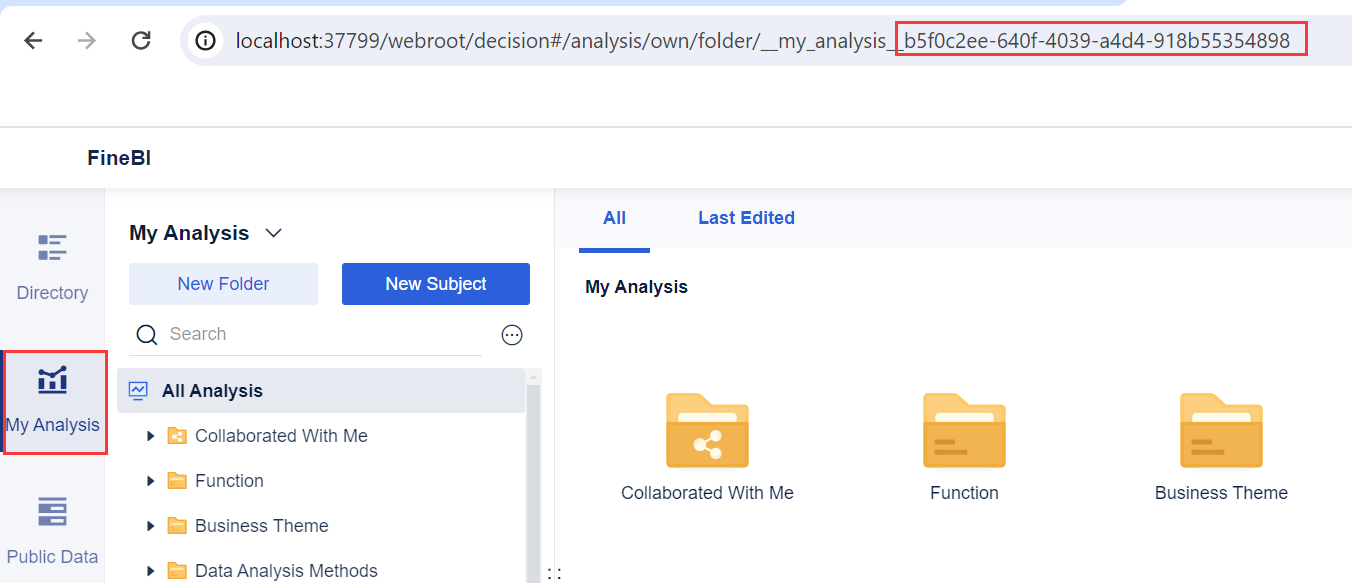Select Data Analysis Methods in the tree

coord(286,571)
